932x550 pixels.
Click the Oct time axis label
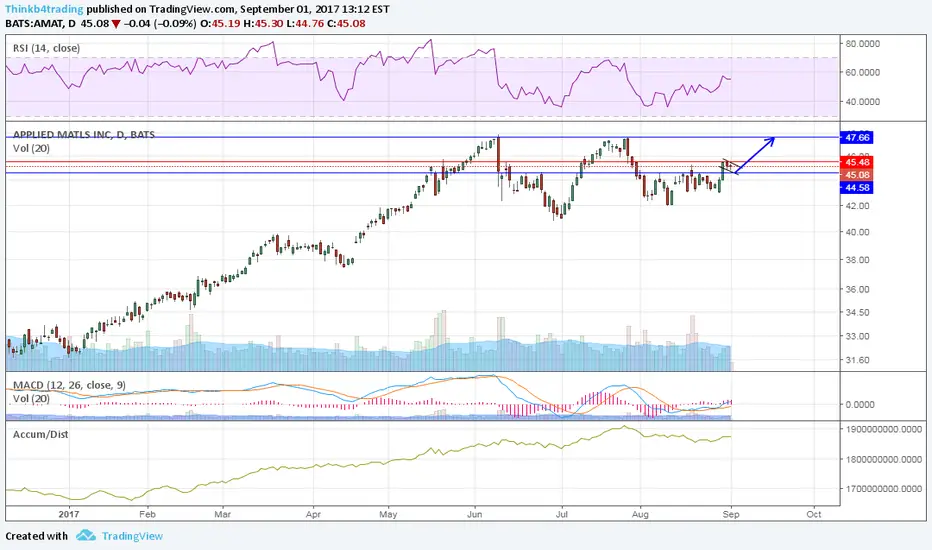coord(814,514)
